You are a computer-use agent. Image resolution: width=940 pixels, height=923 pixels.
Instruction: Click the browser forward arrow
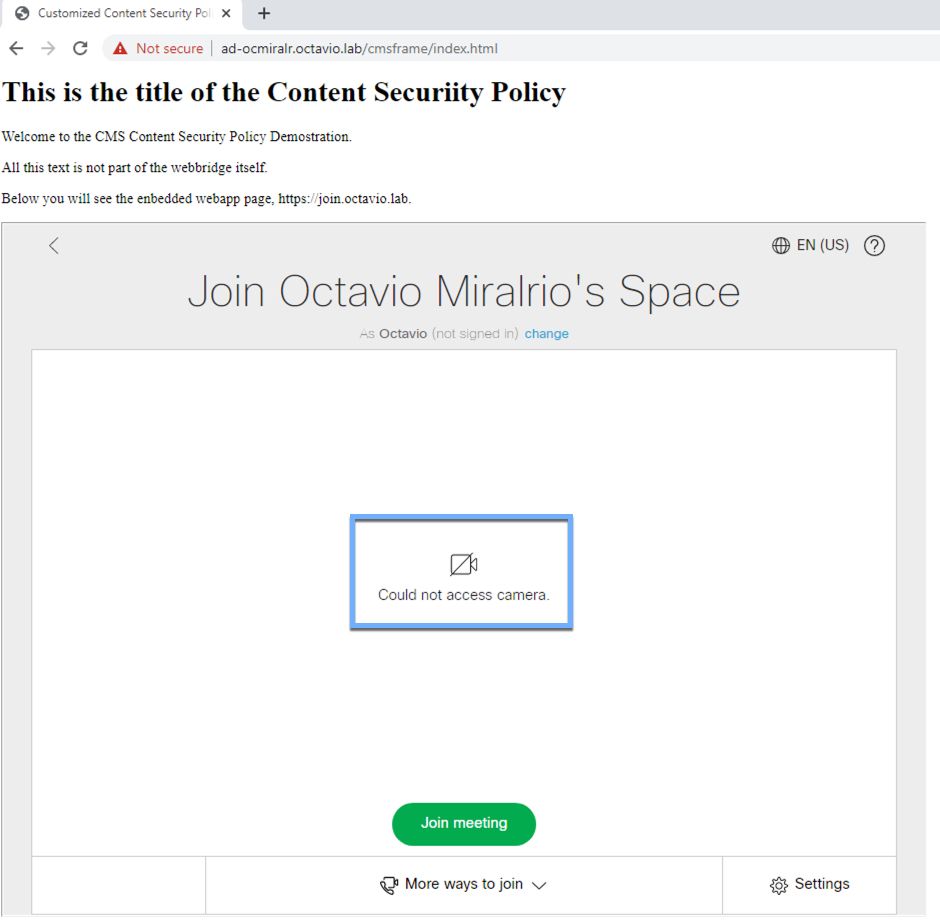click(48, 49)
